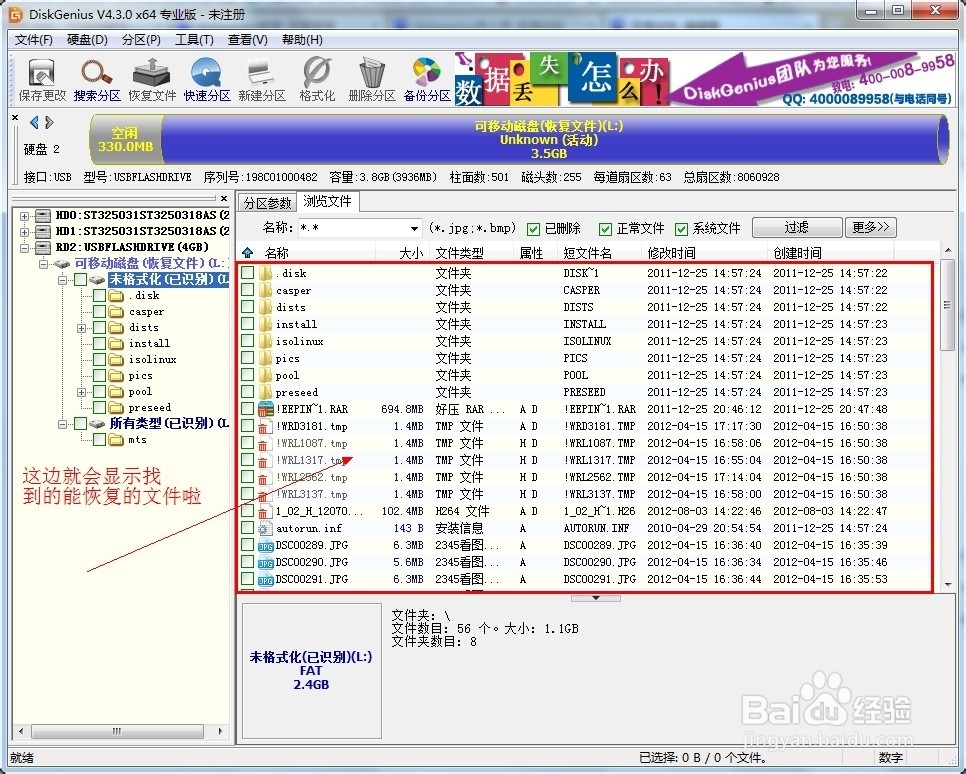
Task: Click the 1_02_H_12070 H264 file icon
Action: (x=263, y=511)
